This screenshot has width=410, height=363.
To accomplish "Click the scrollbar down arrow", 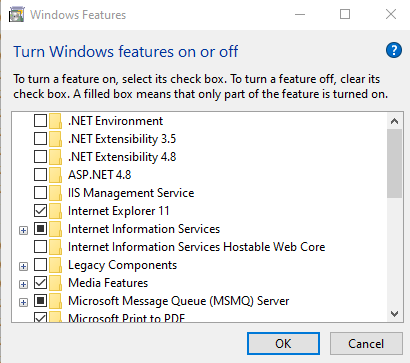I will pos(395,314).
